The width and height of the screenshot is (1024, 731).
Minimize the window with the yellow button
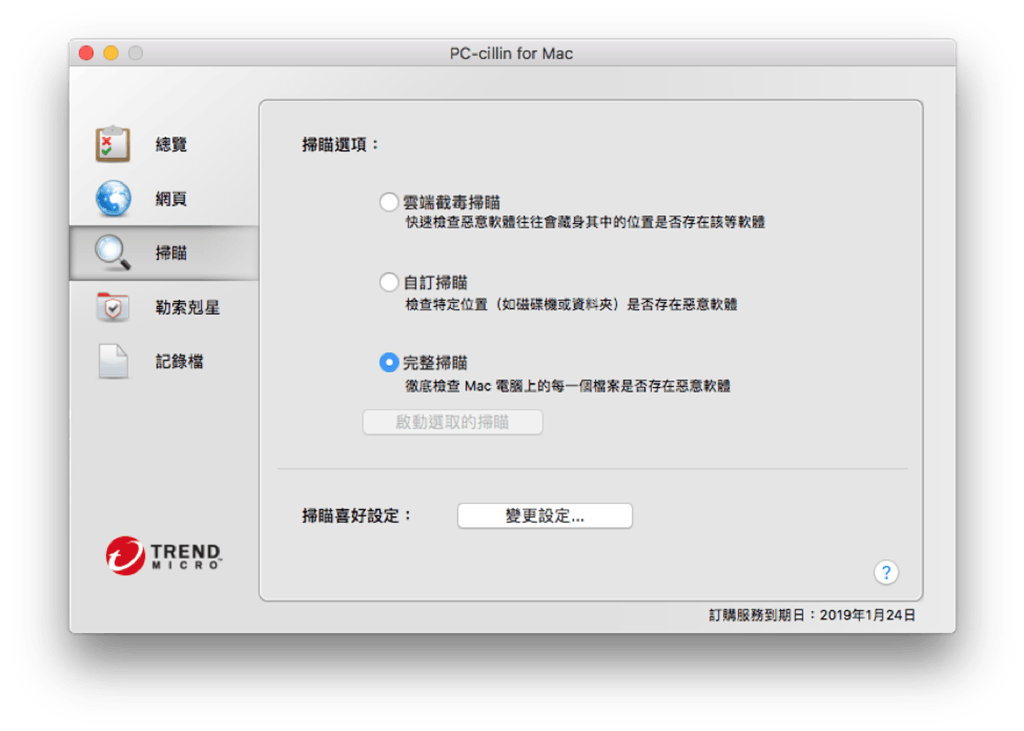[x=111, y=53]
